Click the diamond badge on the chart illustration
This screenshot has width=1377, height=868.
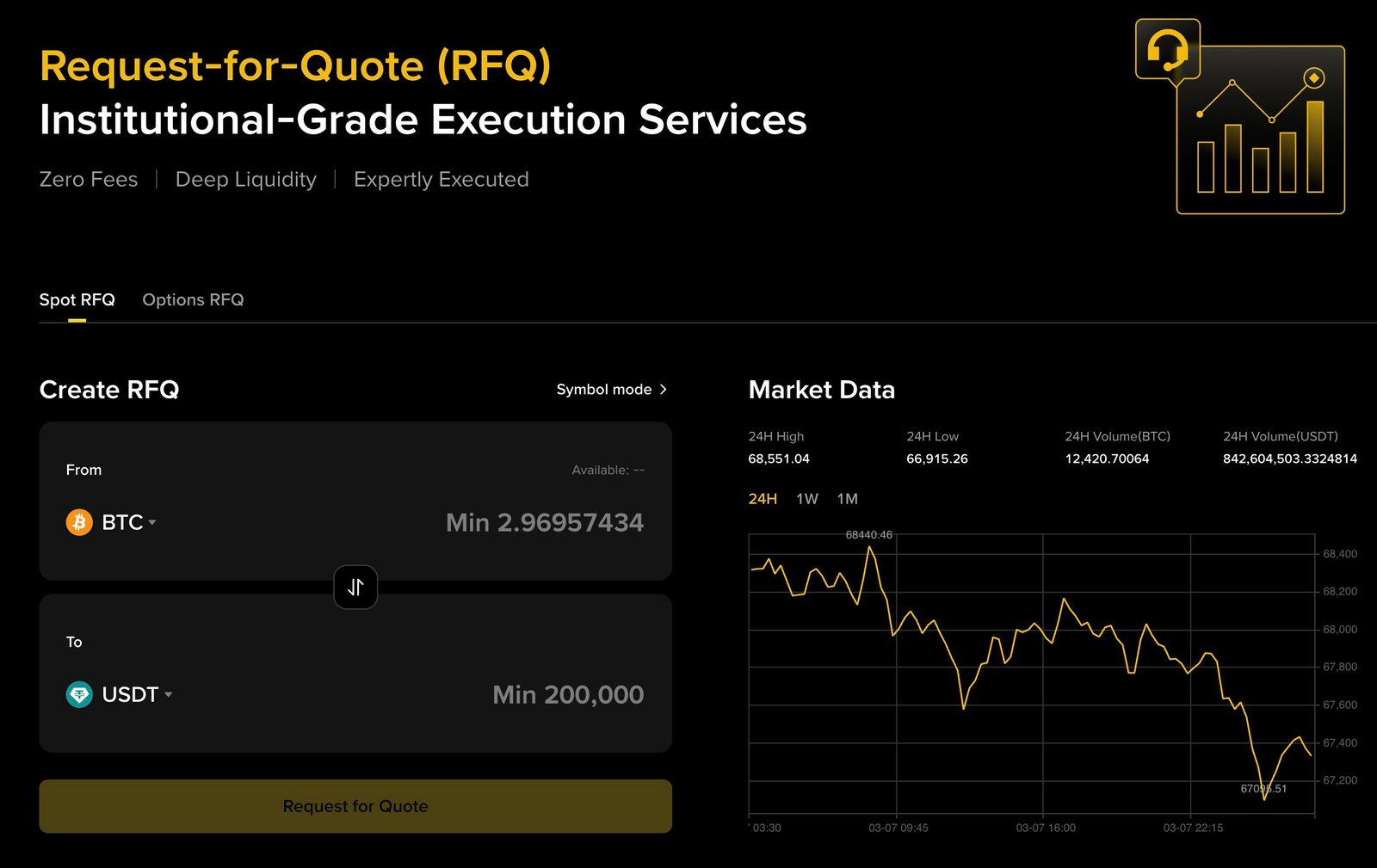[1314, 77]
